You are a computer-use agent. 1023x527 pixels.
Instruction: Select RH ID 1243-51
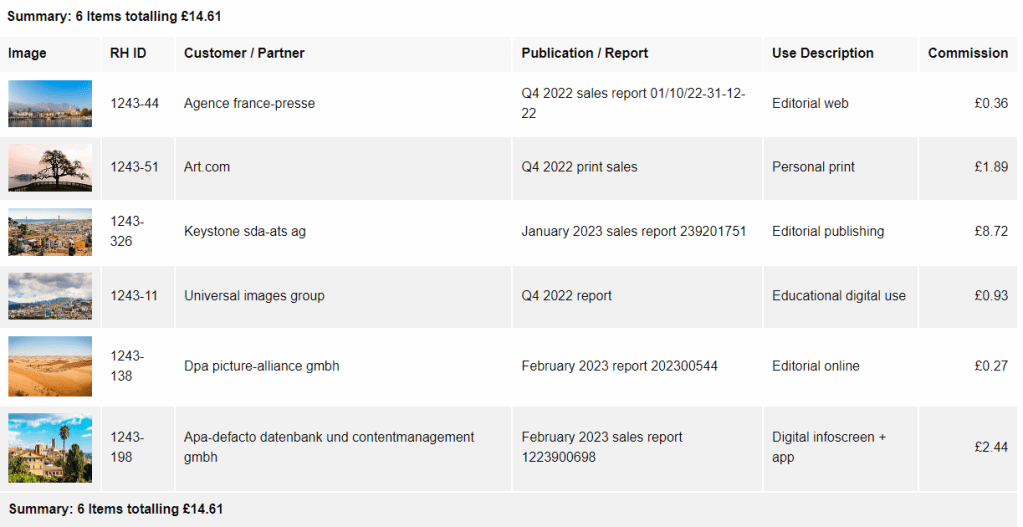click(134, 167)
